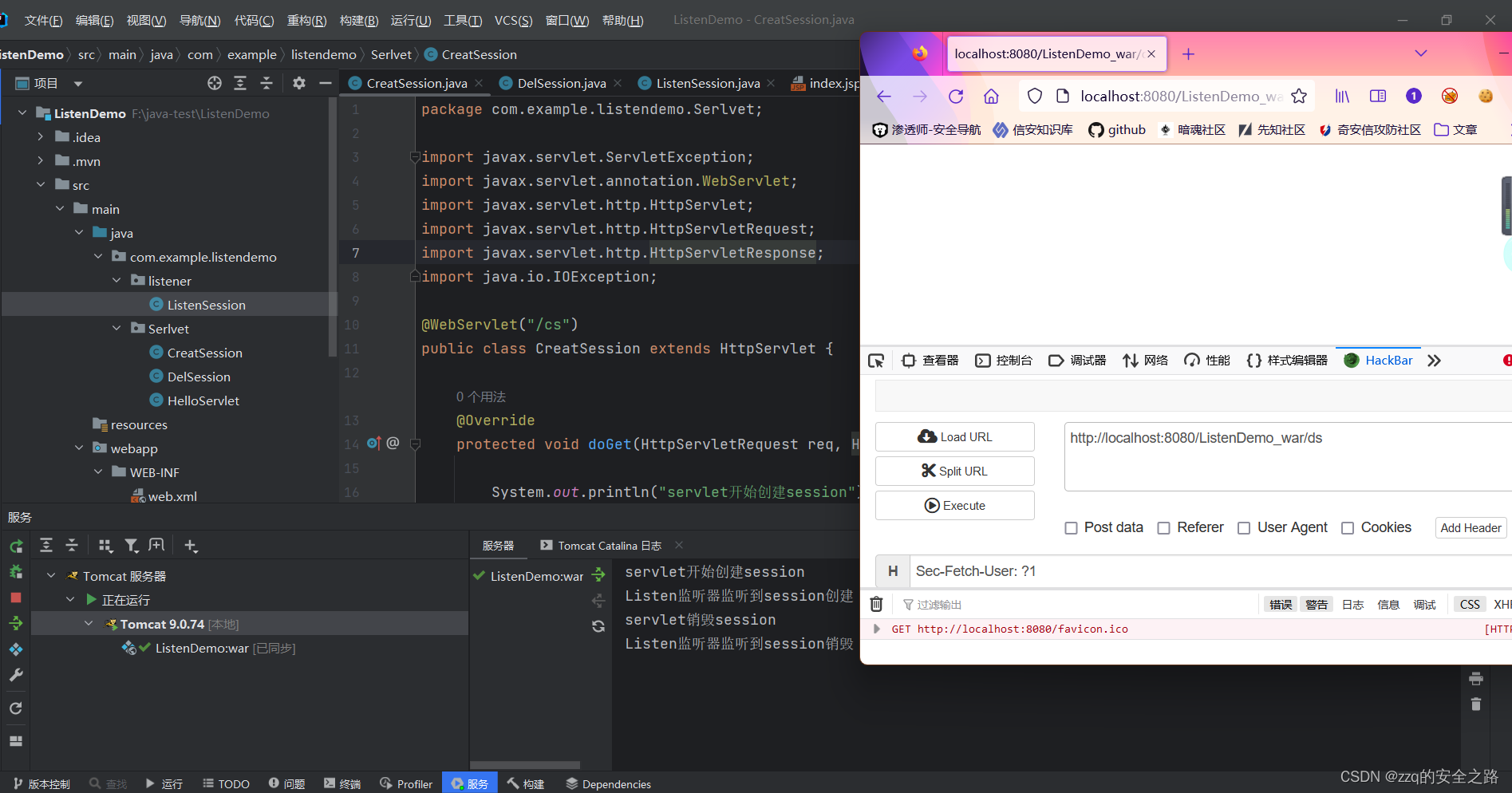
Task: Click the redeploy arrow beside ListenDemo:war
Action: point(598,574)
